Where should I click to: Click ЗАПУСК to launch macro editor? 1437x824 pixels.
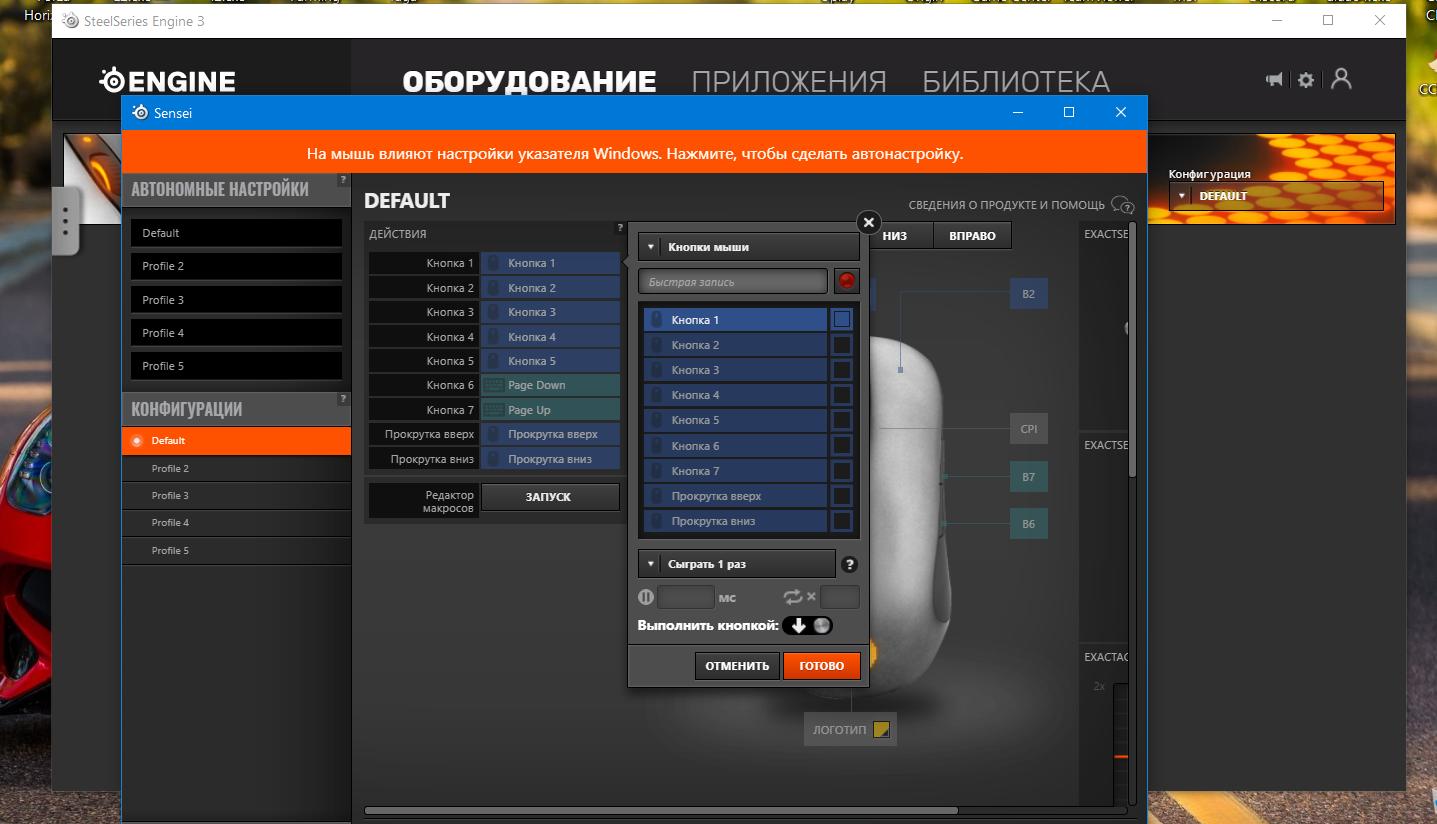coord(549,497)
